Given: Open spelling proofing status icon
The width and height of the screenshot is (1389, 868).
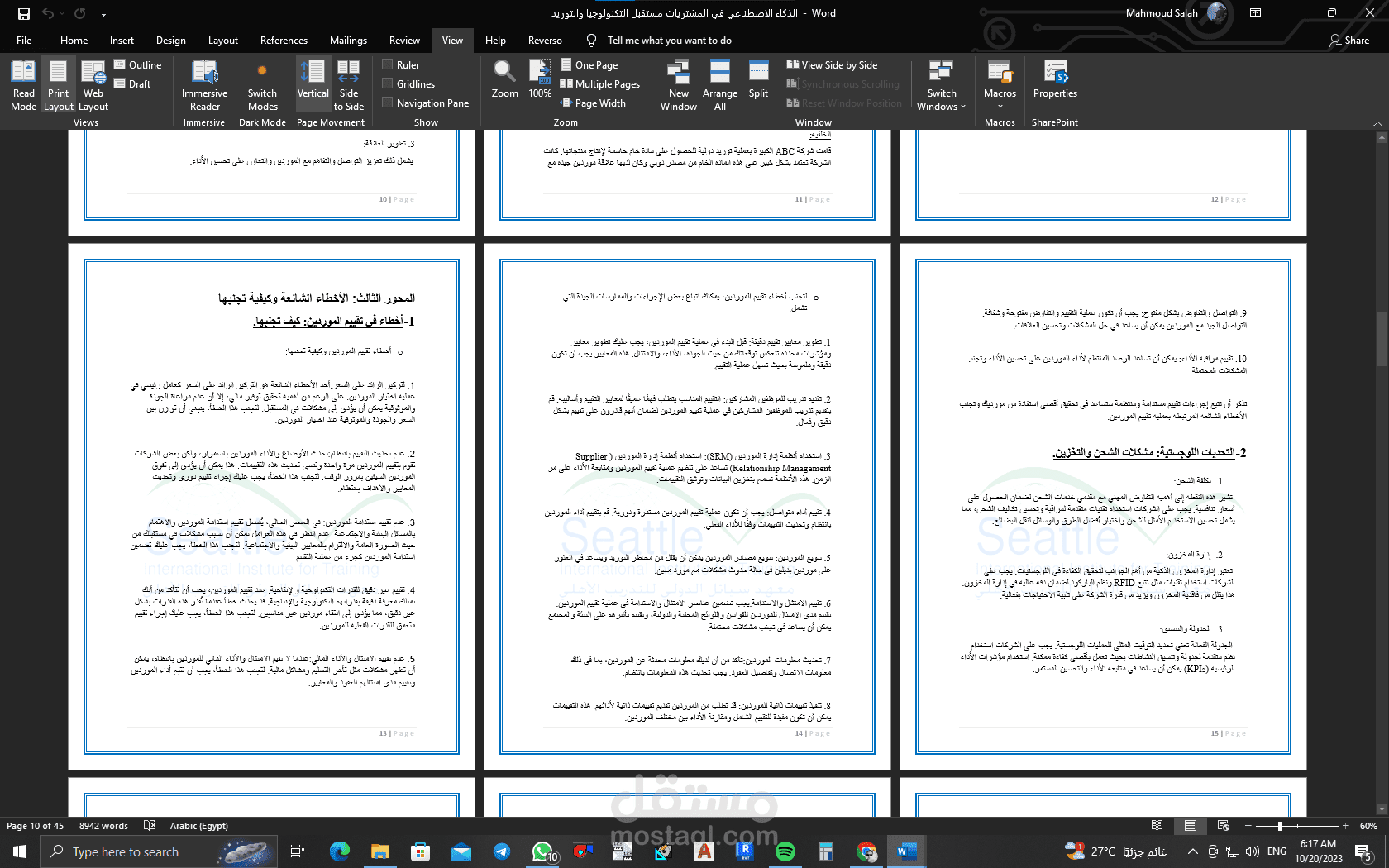Looking at the screenshot, I should tap(150, 825).
